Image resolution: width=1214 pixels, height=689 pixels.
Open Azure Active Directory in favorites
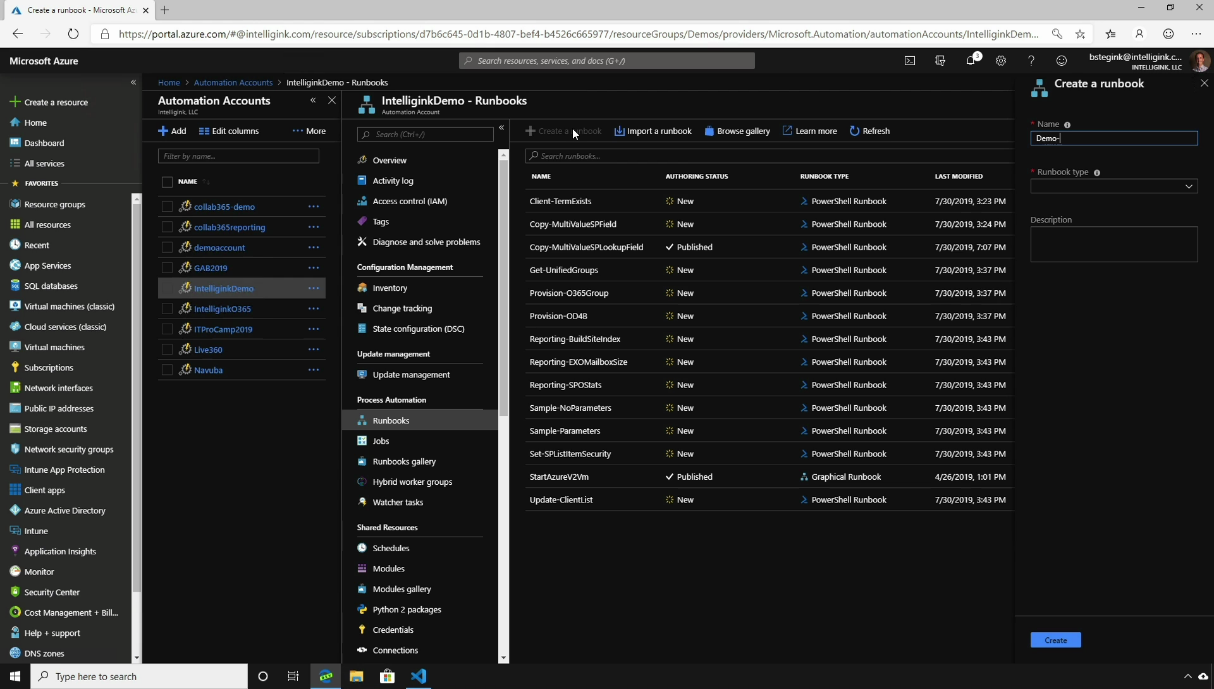pyautogui.click(x=64, y=511)
